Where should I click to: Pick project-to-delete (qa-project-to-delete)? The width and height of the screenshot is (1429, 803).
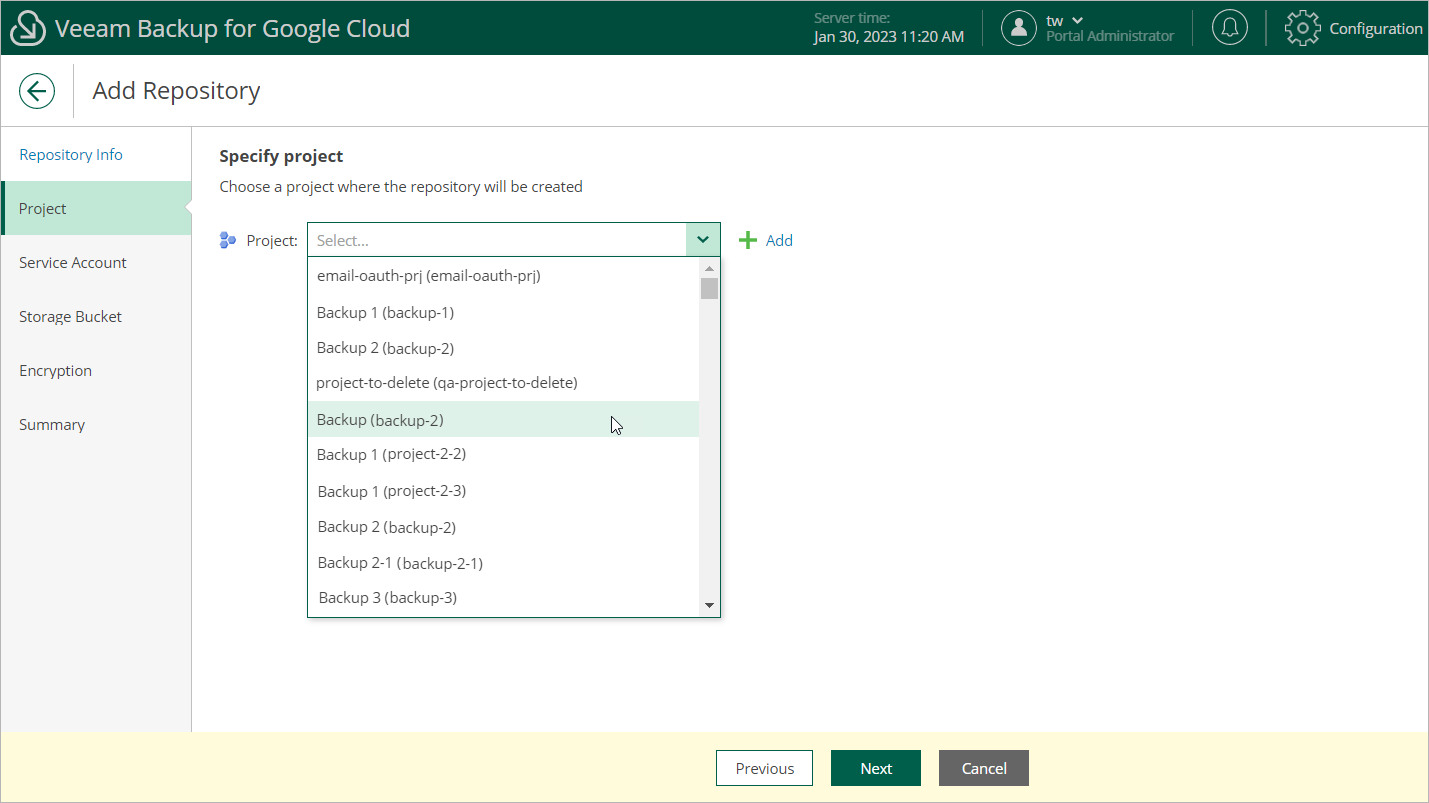point(503,383)
